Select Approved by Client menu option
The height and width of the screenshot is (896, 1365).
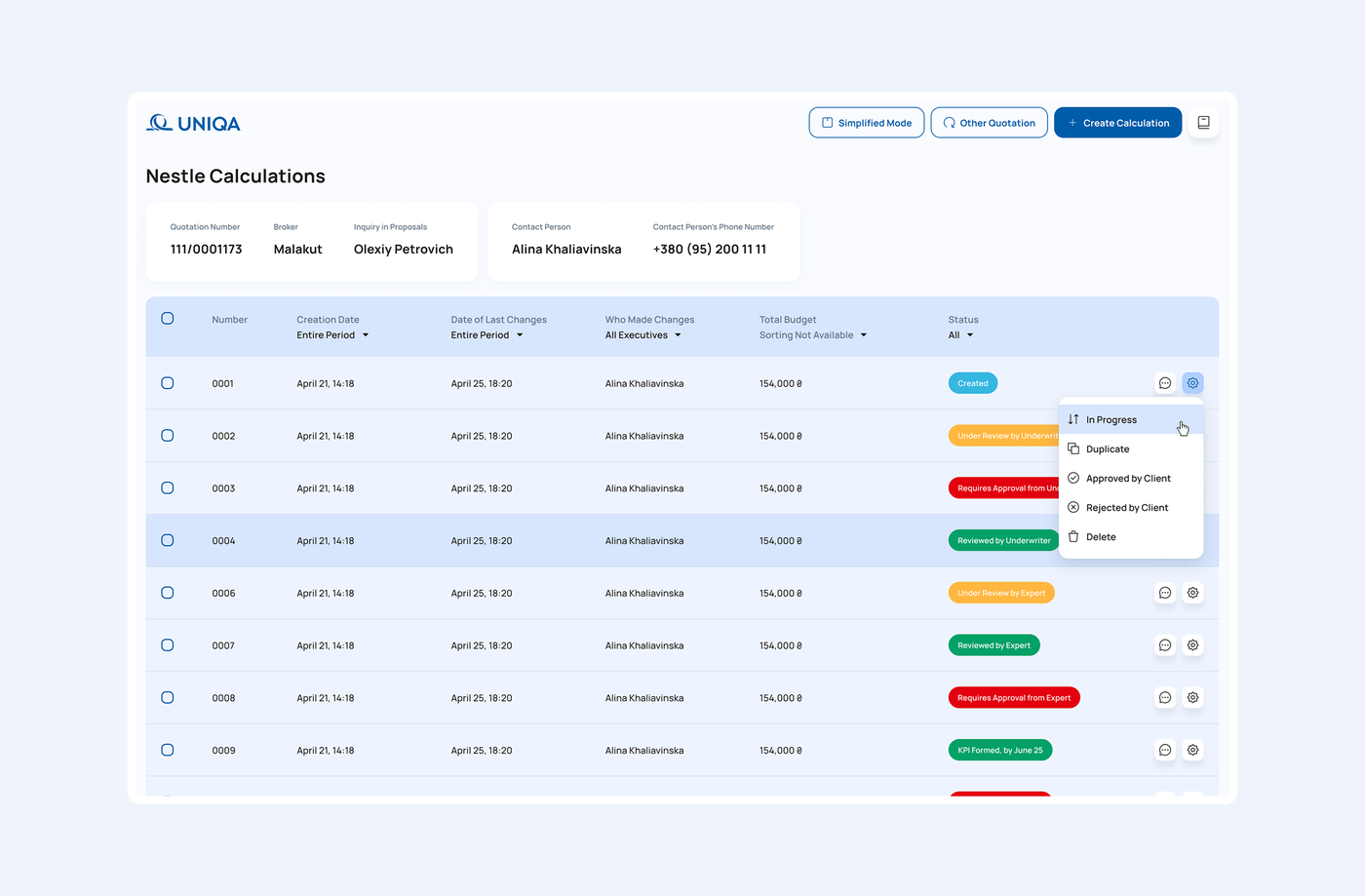[1128, 479]
